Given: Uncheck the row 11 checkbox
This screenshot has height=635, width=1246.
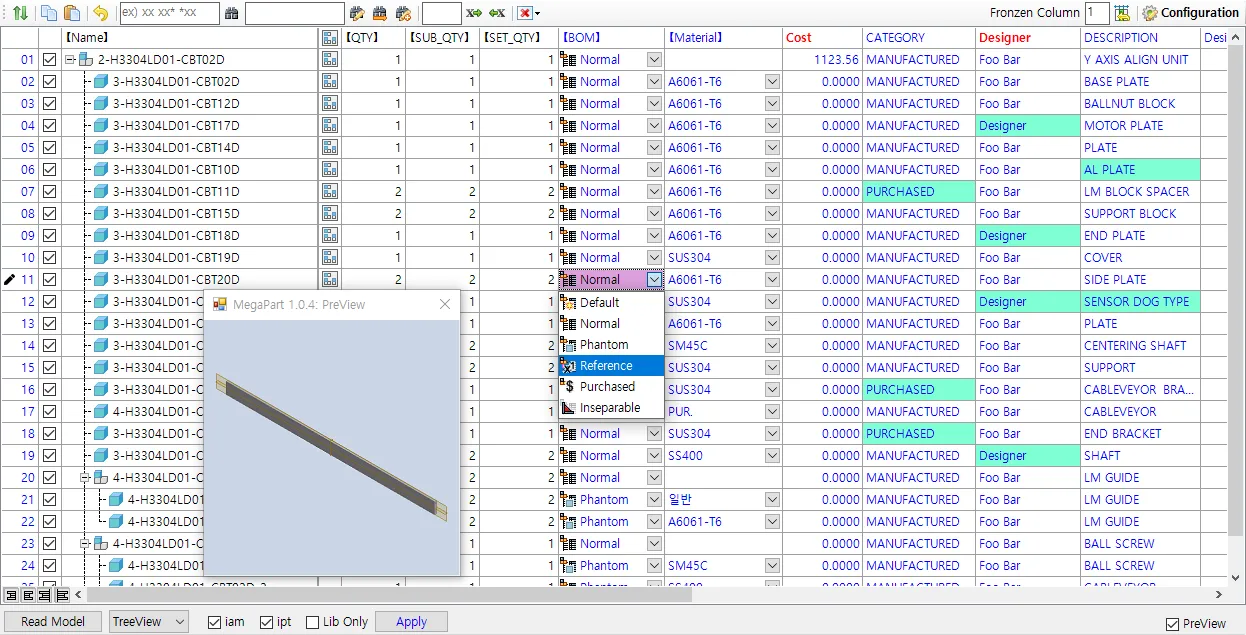Looking at the screenshot, I should [49, 279].
